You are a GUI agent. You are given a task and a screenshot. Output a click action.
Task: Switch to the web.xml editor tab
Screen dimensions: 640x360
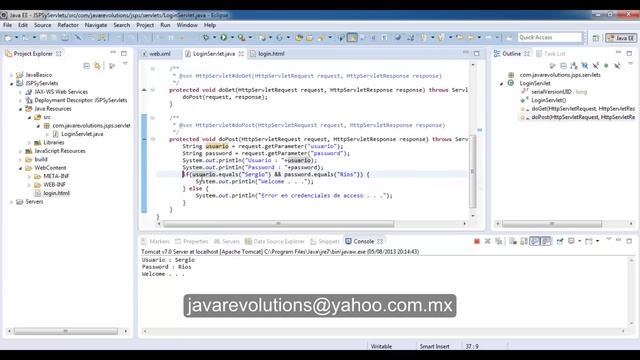(x=160, y=53)
